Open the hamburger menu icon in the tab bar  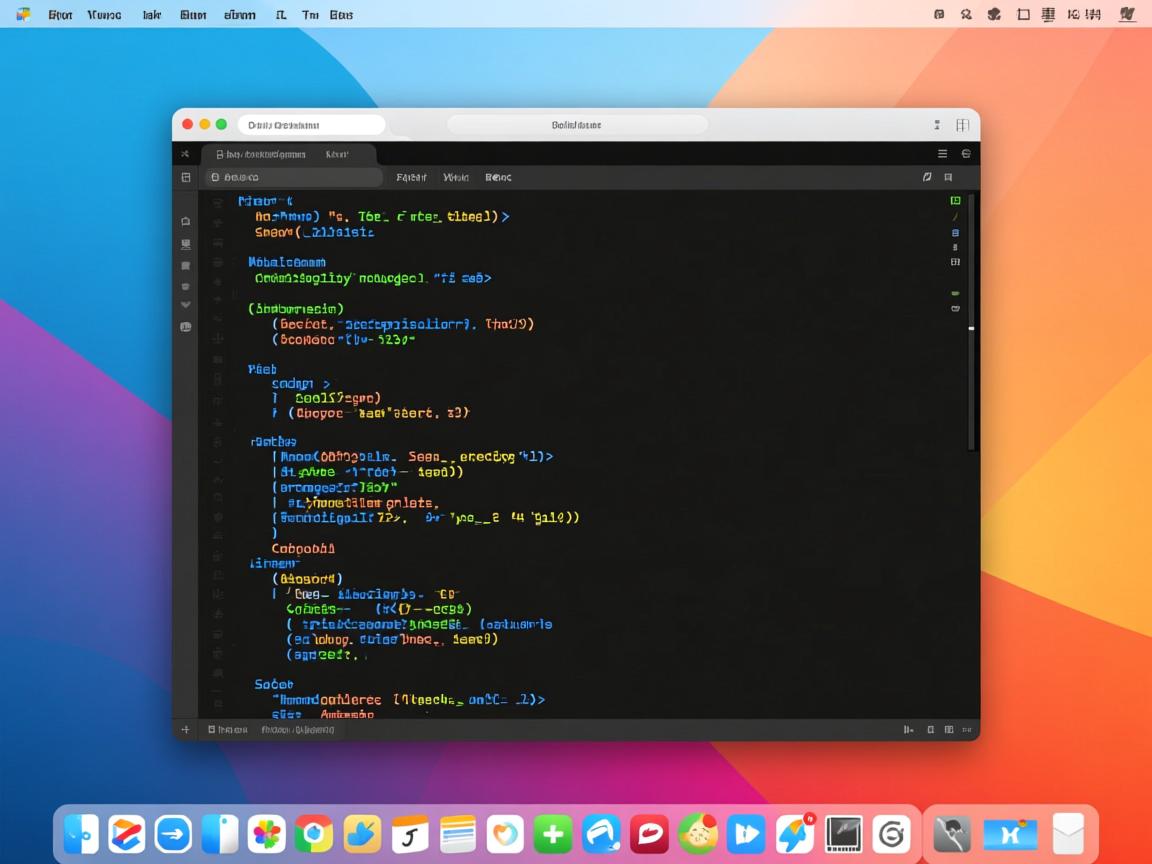pos(942,154)
